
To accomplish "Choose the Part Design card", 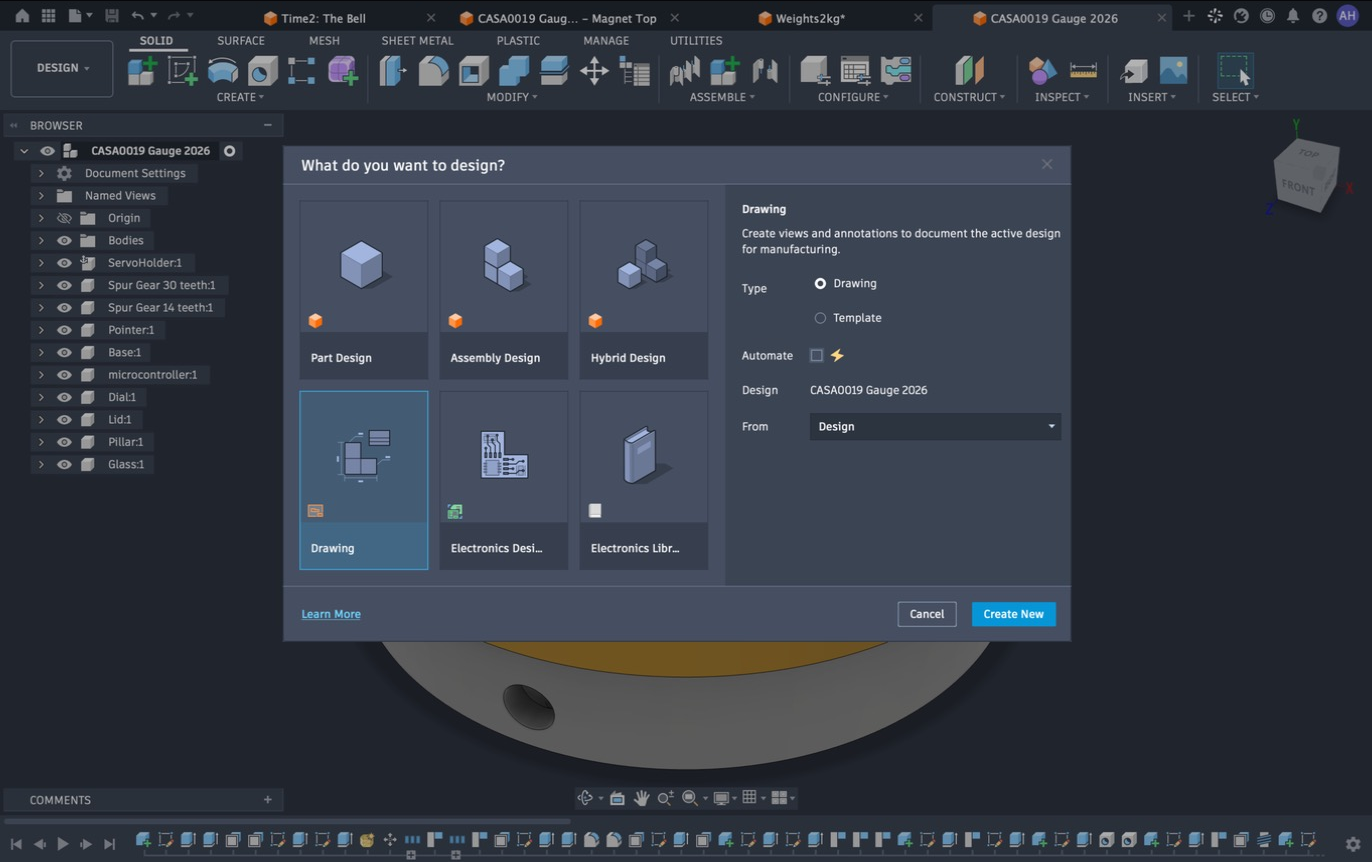I will (364, 290).
